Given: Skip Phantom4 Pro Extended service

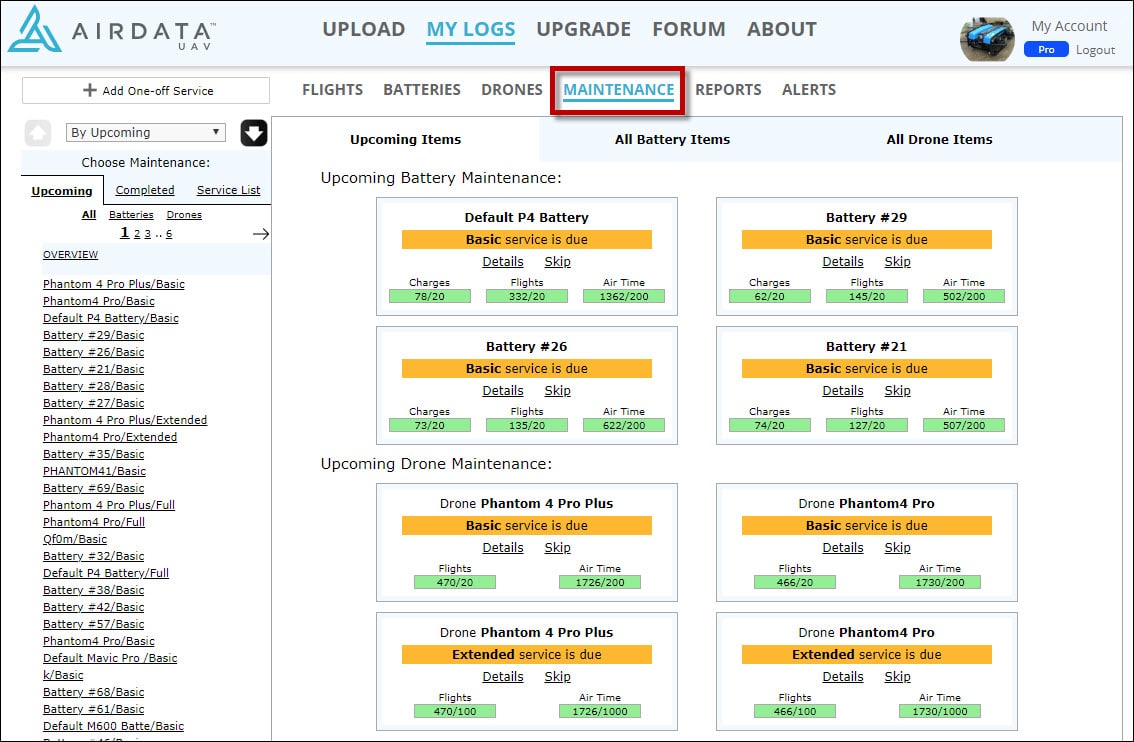Looking at the screenshot, I should (898, 676).
